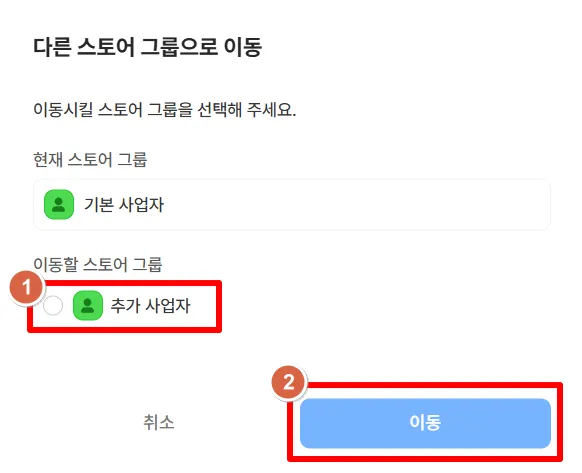The width and height of the screenshot is (582, 473).
Task: Confirm the move with the blue 이동 button
Action: [425, 423]
